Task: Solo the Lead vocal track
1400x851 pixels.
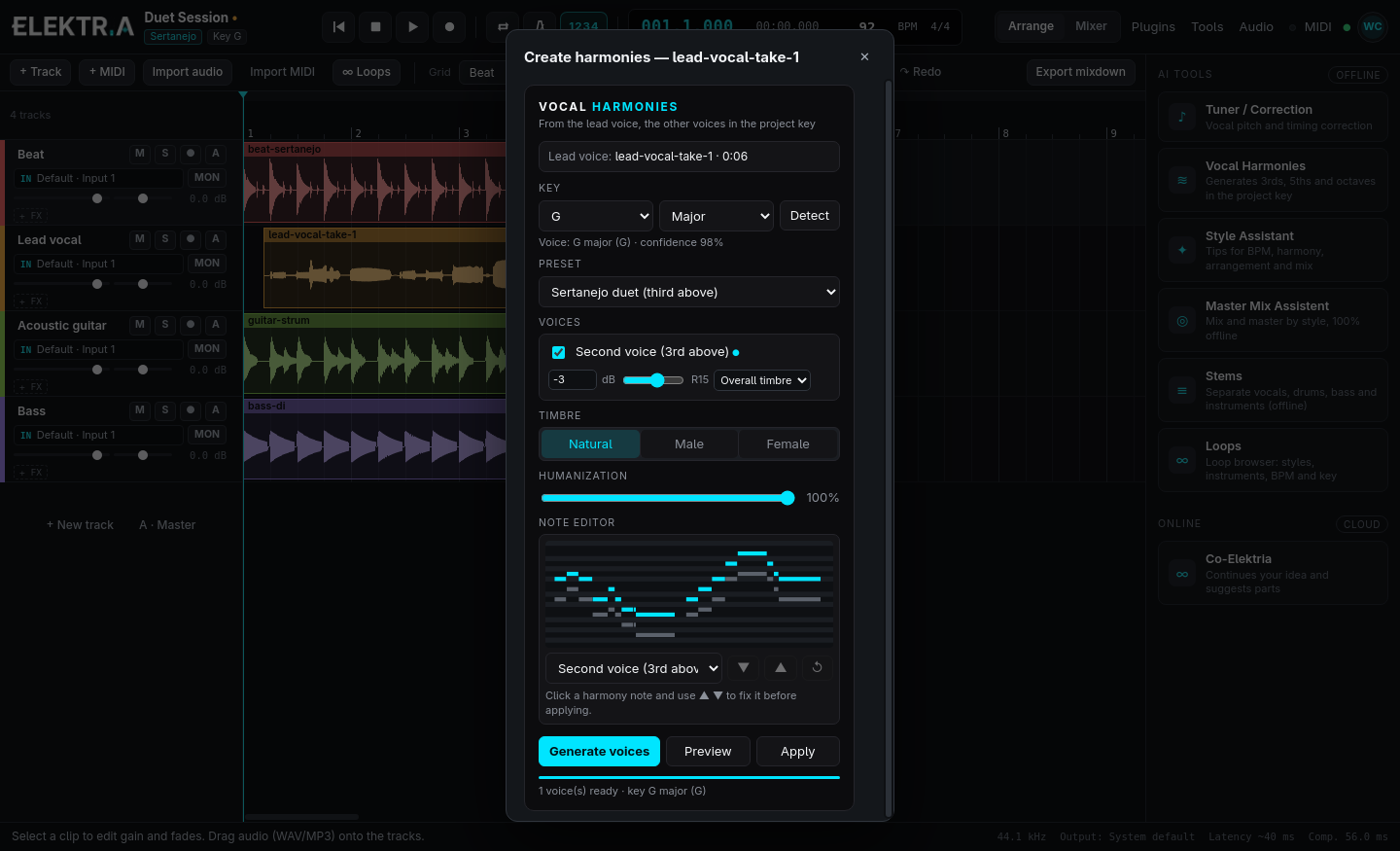Action: [x=165, y=239]
